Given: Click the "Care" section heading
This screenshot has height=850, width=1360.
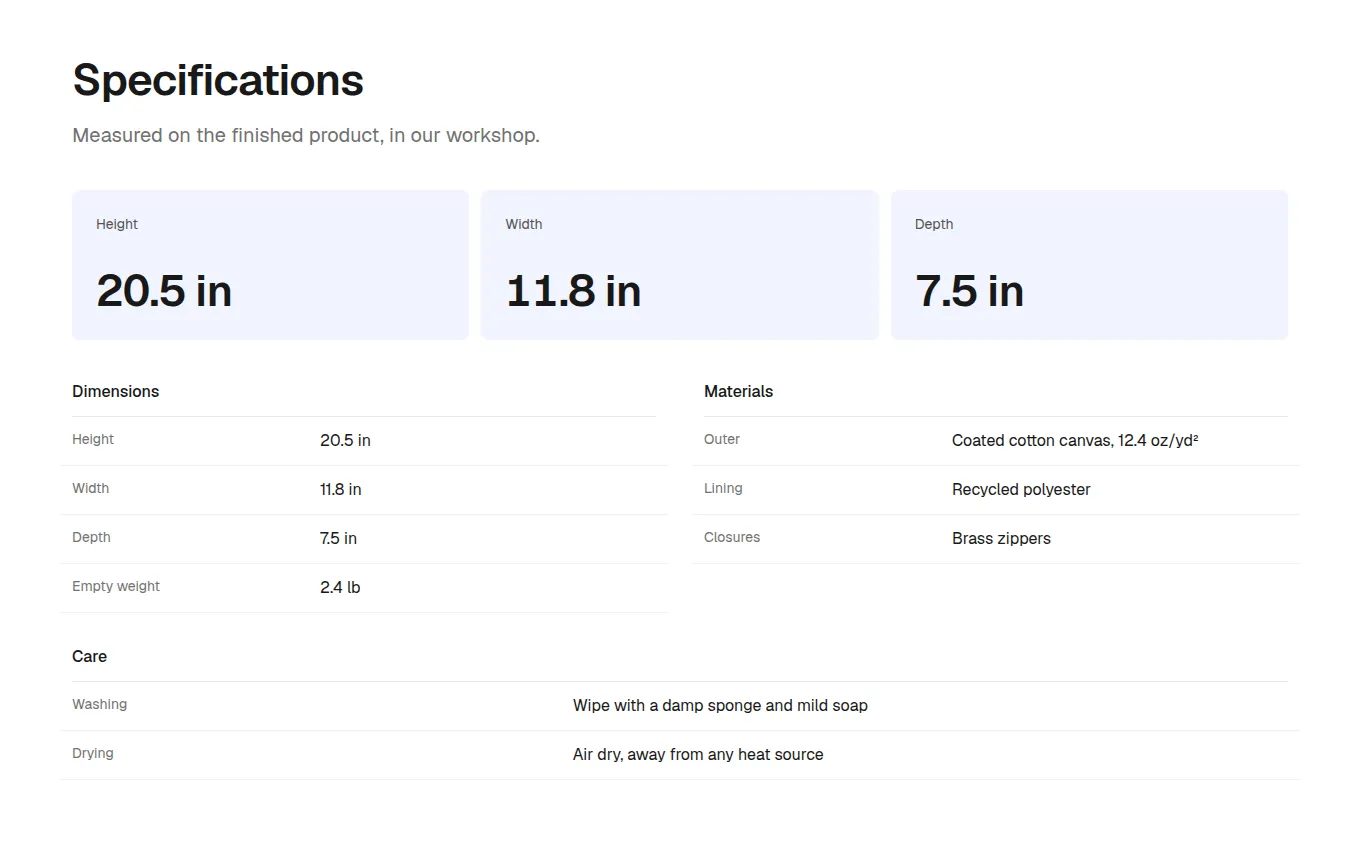Looking at the screenshot, I should (x=89, y=656).
